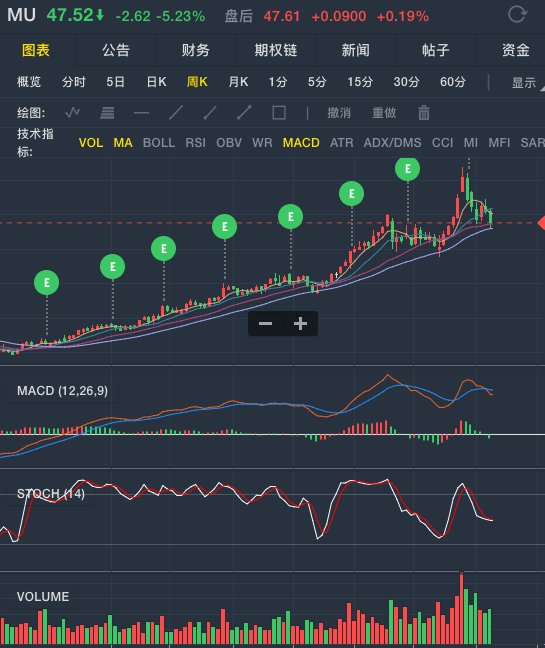The height and width of the screenshot is (648, 545).
Task: Enable the ADX/DMS indicator
Action: click(x=392, y=143)
